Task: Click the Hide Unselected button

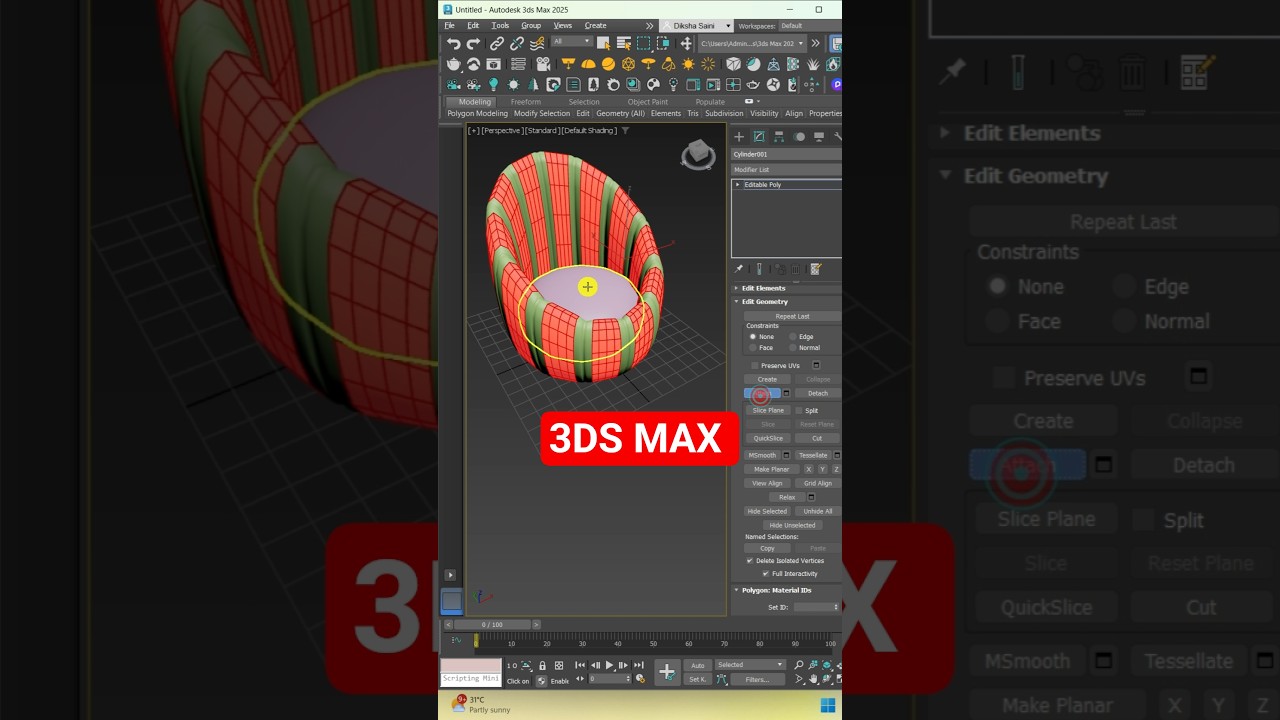Action: 792,525
